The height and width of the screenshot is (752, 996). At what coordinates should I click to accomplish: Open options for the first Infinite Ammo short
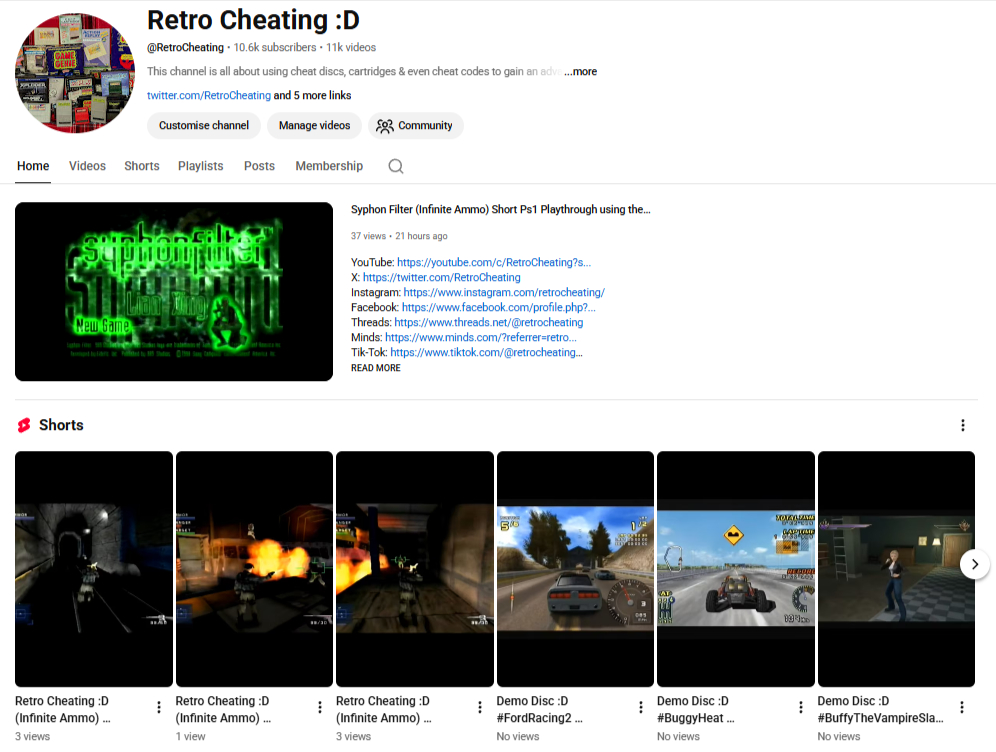pyautogui.click(x=159, y=707)
